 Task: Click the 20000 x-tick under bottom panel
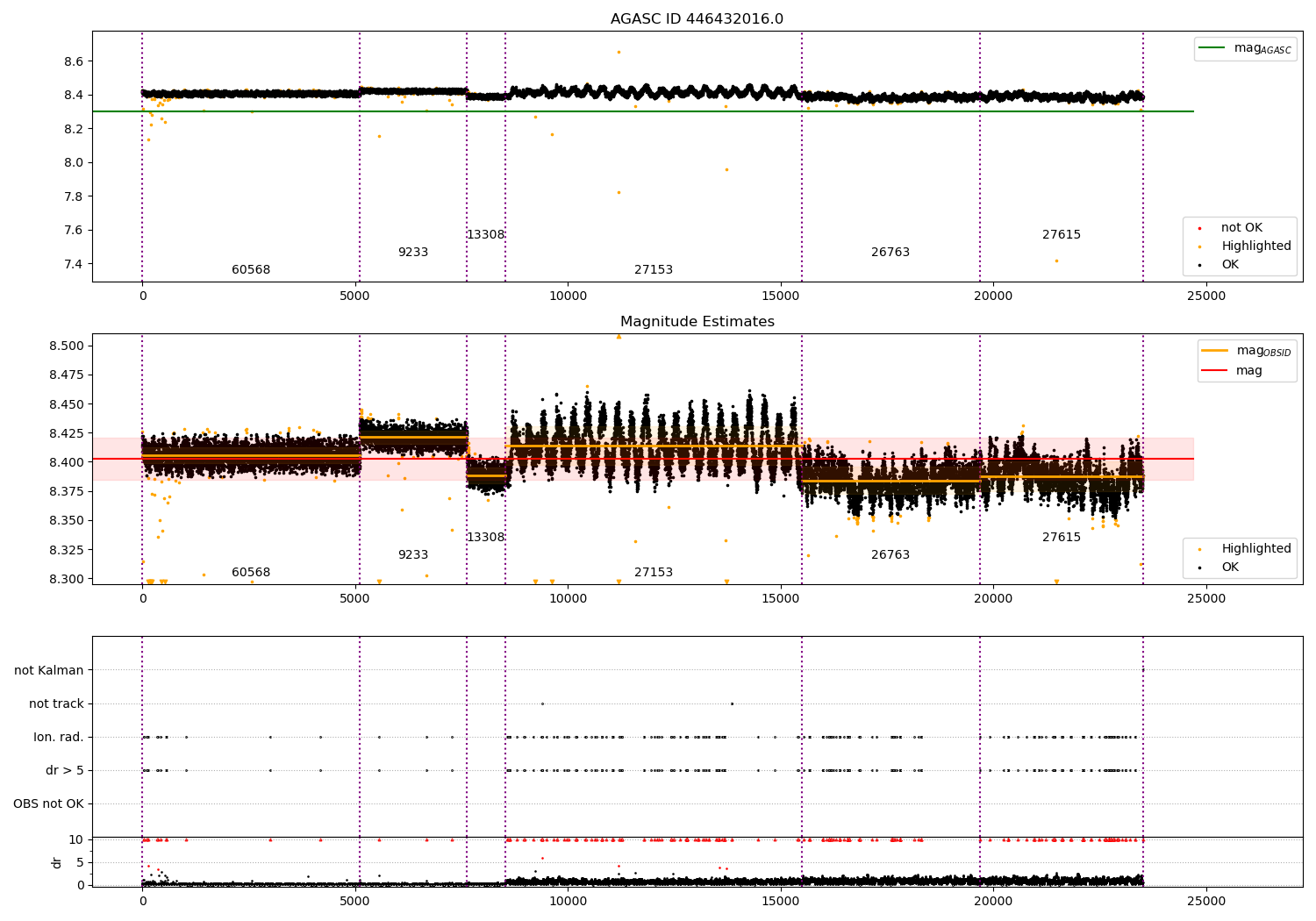993,901
